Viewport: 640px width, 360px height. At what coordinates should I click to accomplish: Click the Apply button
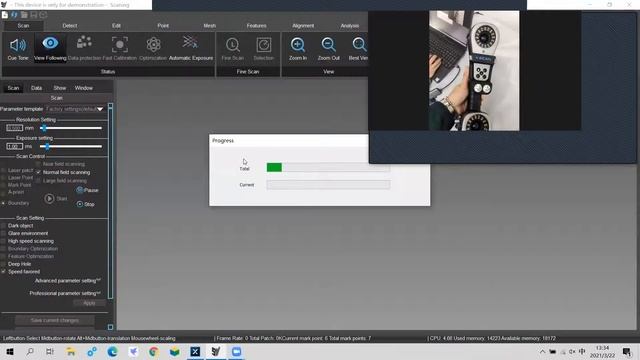click(x=89, y=303)
